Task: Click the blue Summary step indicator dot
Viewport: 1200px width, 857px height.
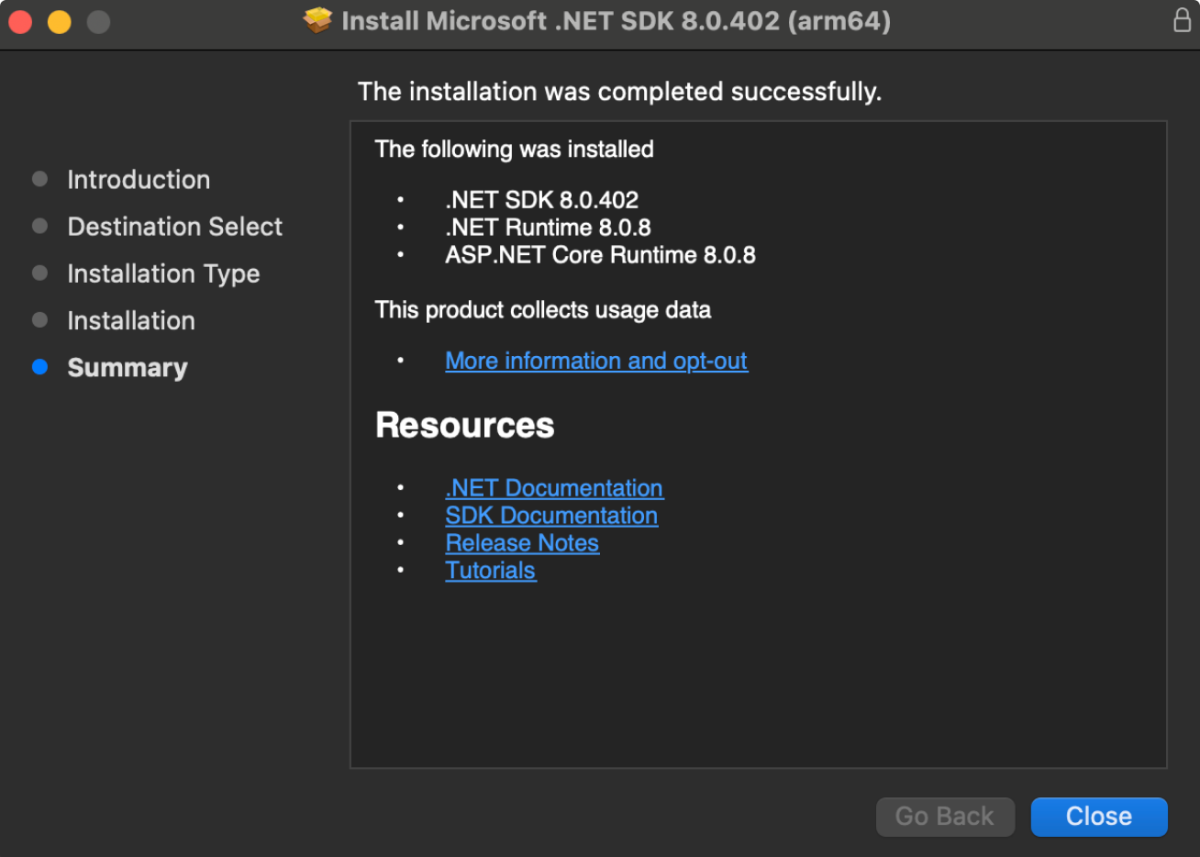Action: point(40,367)
